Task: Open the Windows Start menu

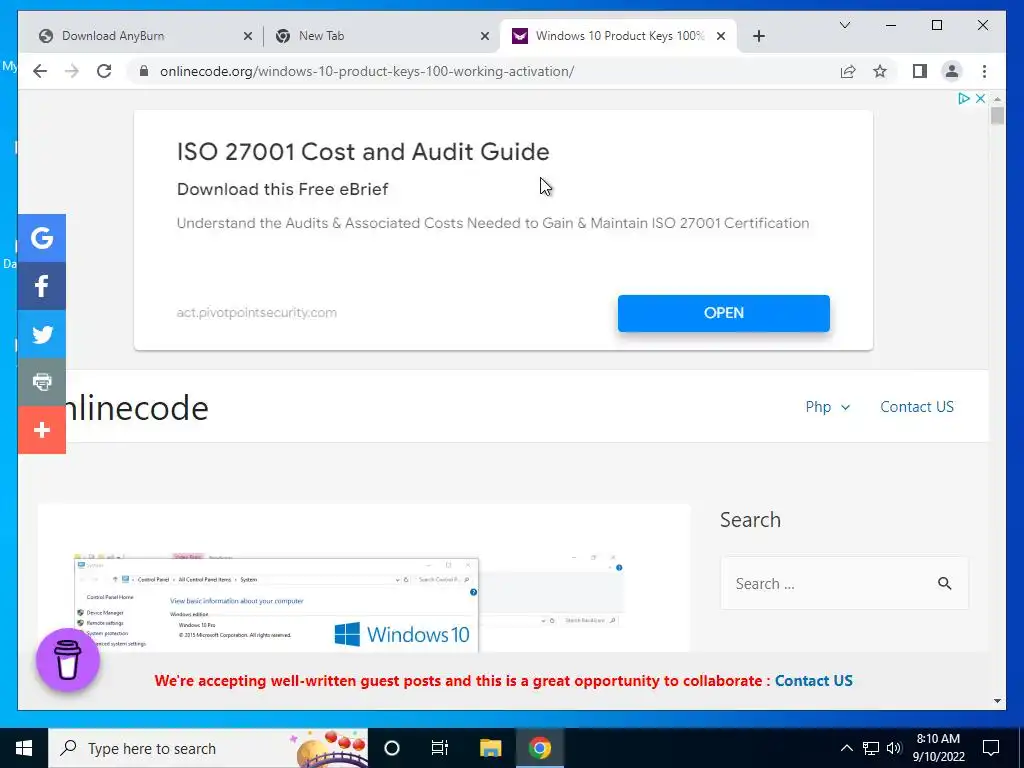Action: tap(24, 748)
